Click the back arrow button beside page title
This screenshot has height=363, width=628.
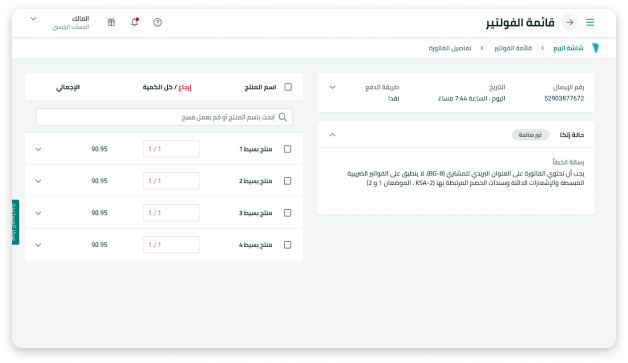click(570, 22)
